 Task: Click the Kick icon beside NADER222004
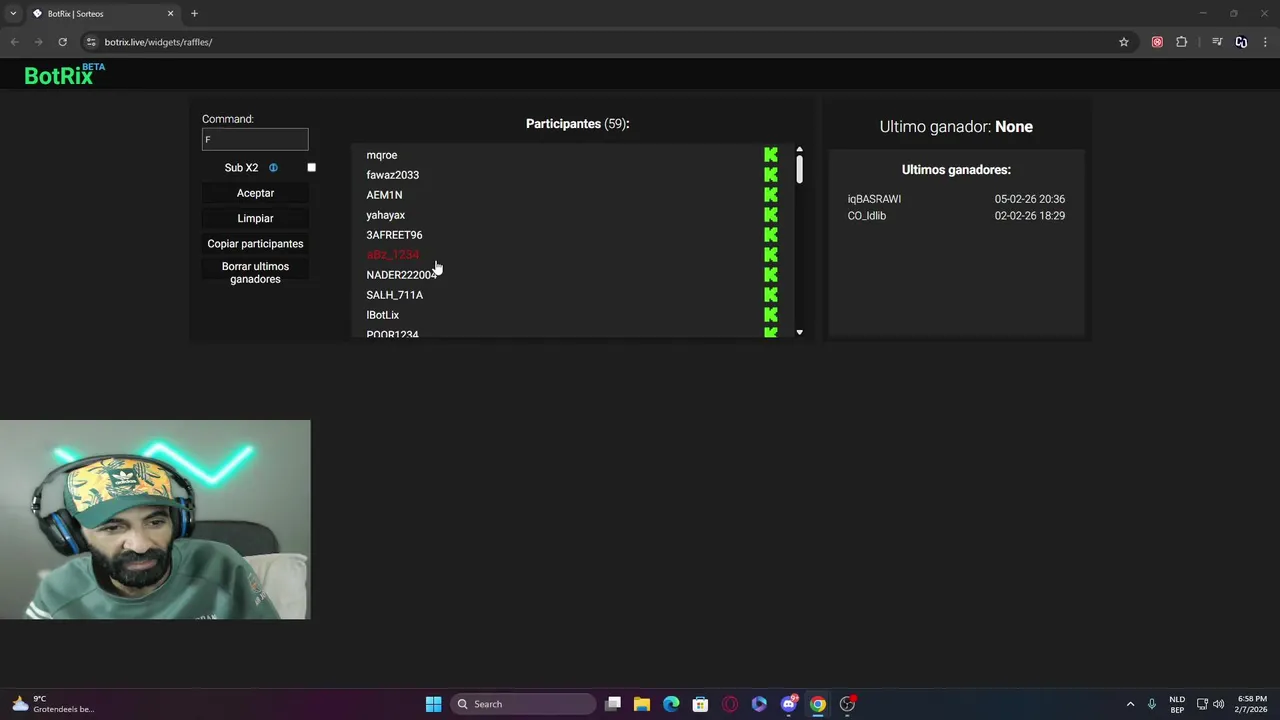(770, 275)
